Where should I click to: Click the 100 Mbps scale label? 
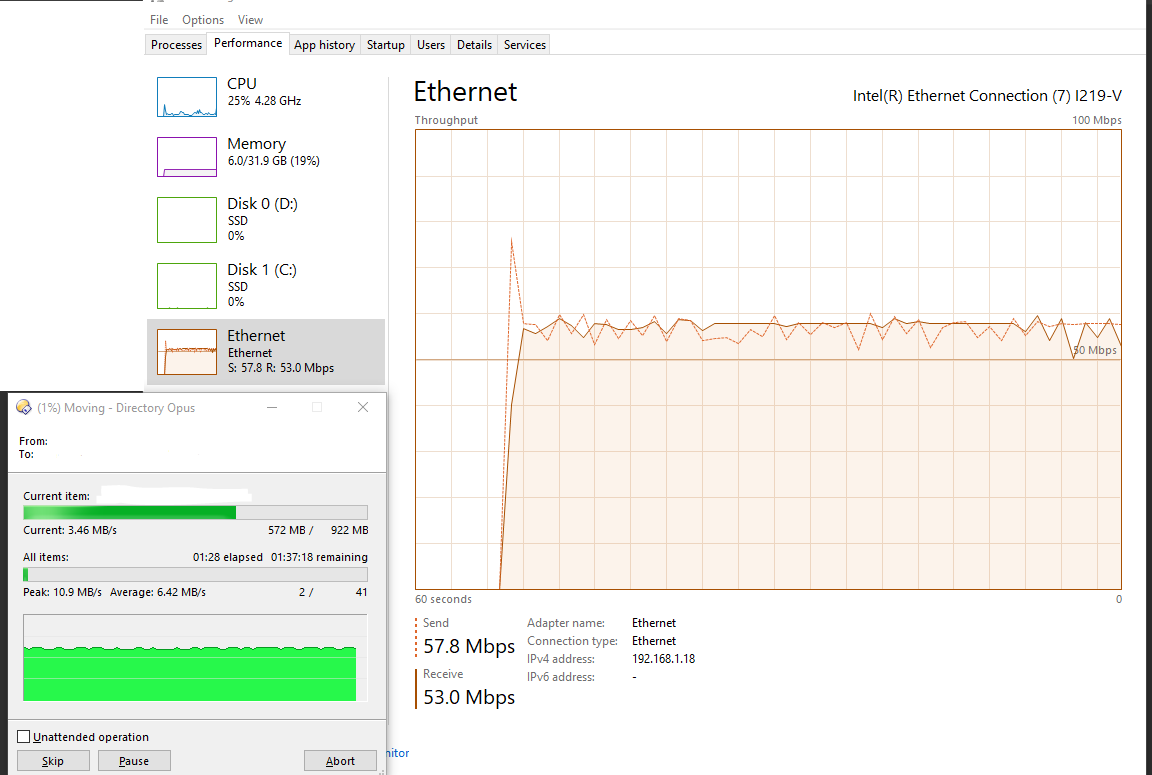click(1097, 120)
